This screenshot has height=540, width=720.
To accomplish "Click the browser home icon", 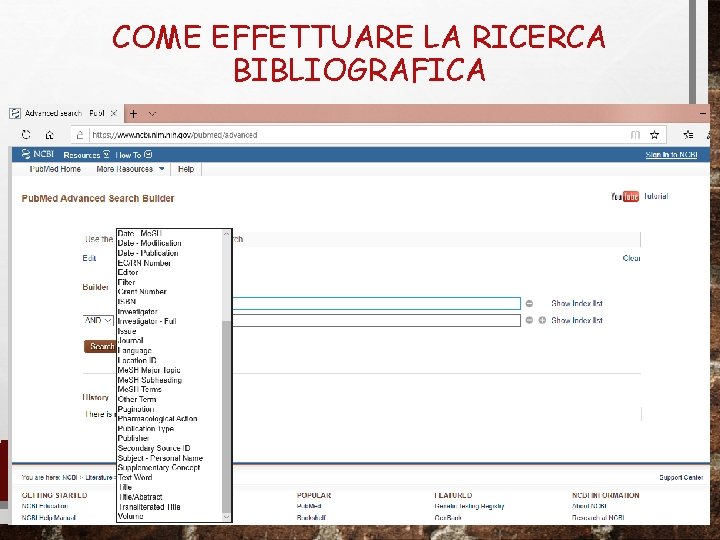I will (x=50, y=135).
